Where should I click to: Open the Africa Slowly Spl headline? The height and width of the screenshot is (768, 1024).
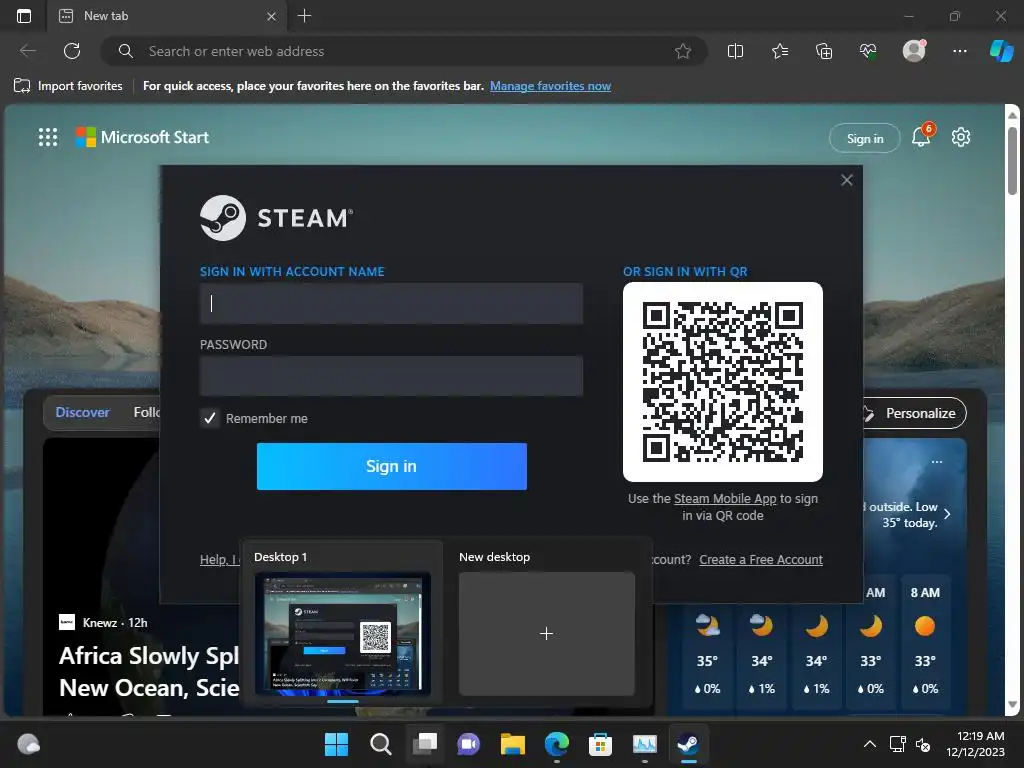(149, 671)
